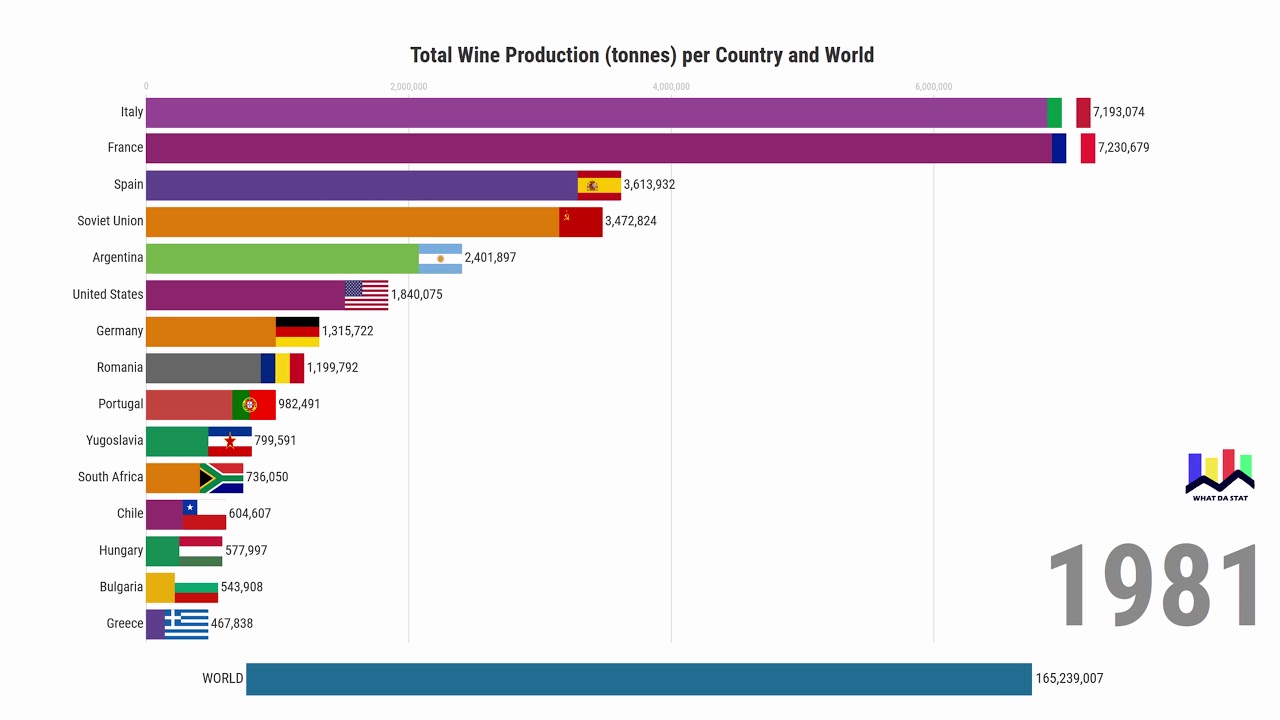Click the What Da Stat logo
The height and width of the screenshot is (720, 1280).
pyautogui.click(x=1218, y=476)
